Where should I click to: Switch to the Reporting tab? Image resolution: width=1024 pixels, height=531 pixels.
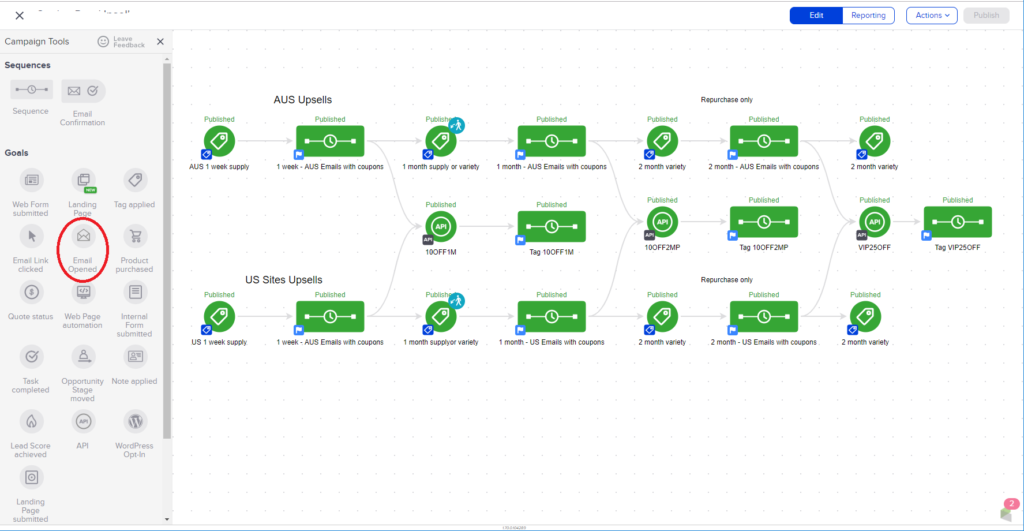coord(867,15)
